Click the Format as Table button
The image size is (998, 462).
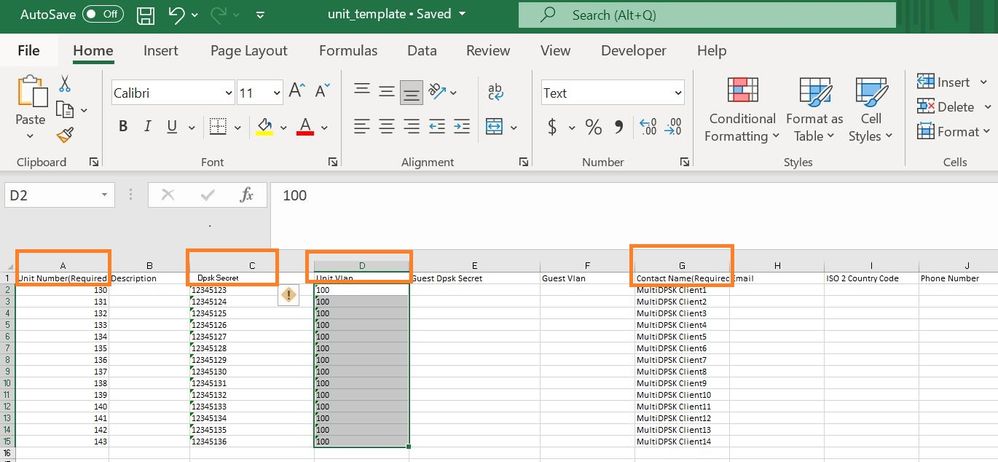[814, 110]
